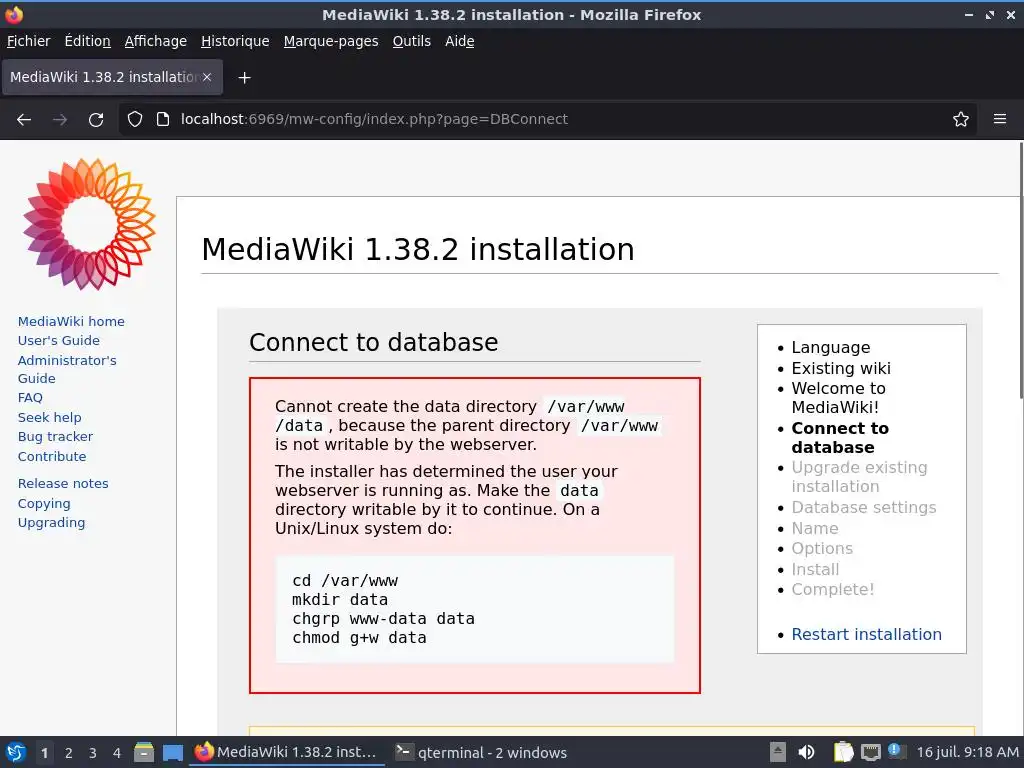The width and height of the screenshot is (1024, 768).
Task: Click the Contribute link
Action: 52,456
